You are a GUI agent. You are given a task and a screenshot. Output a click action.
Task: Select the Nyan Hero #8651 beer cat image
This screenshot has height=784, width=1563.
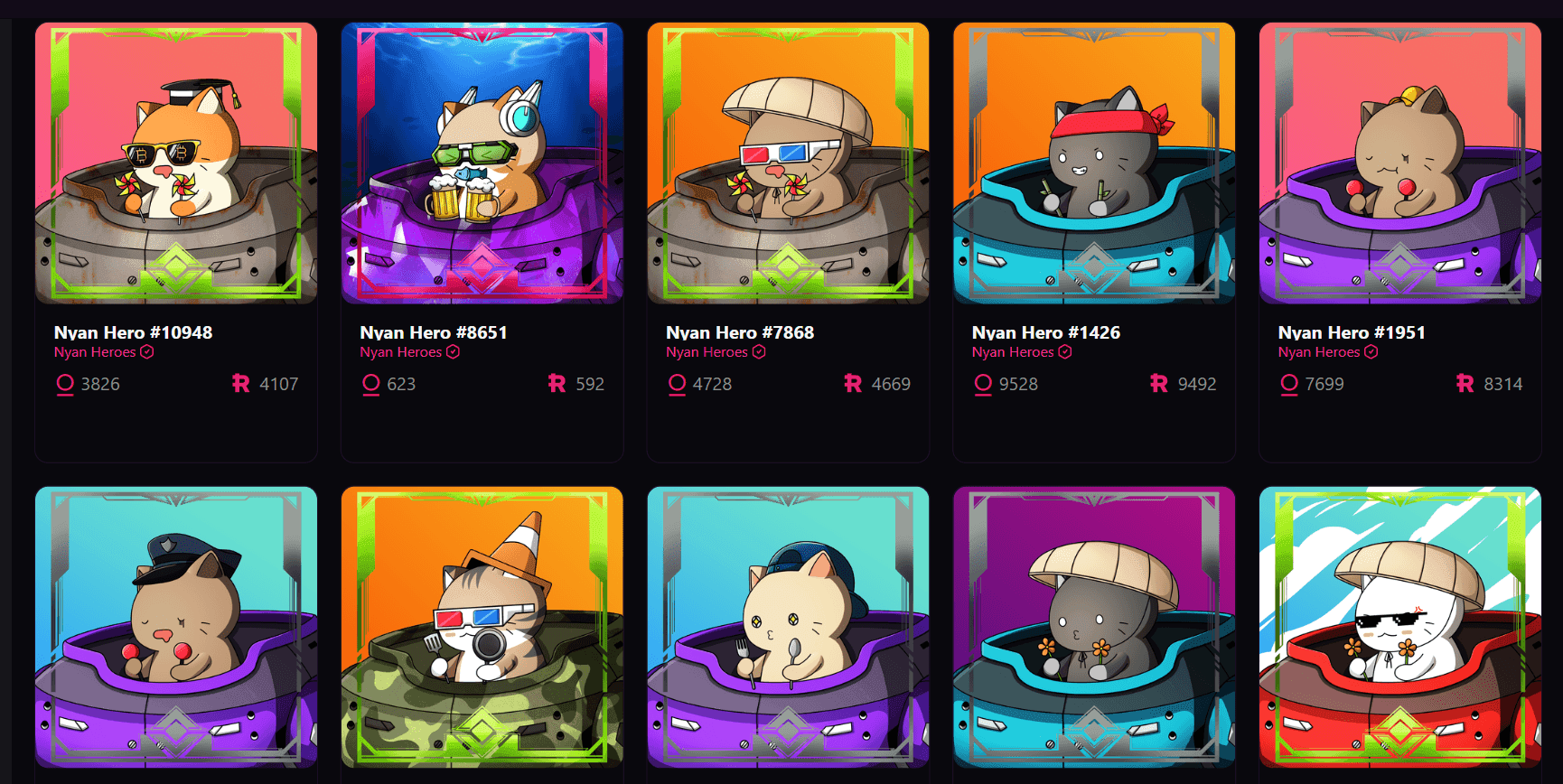482,163
